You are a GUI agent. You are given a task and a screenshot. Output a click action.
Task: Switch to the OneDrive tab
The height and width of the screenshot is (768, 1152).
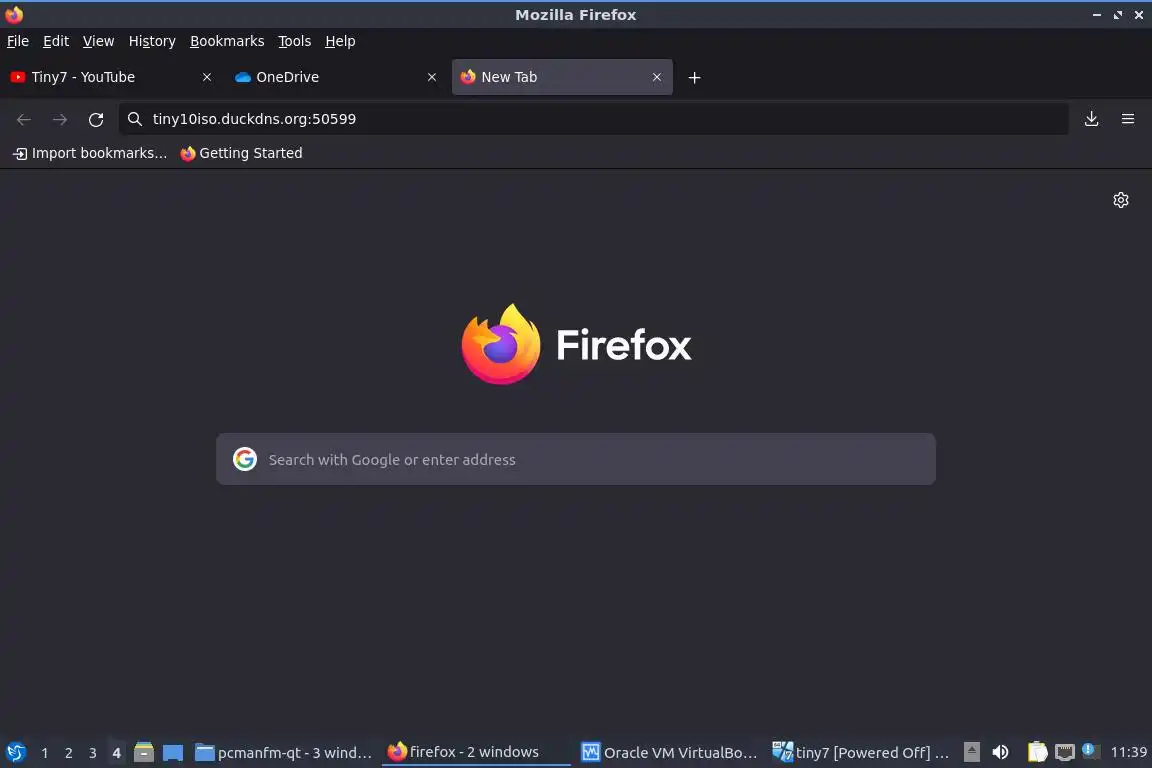(x=336, y=77)
